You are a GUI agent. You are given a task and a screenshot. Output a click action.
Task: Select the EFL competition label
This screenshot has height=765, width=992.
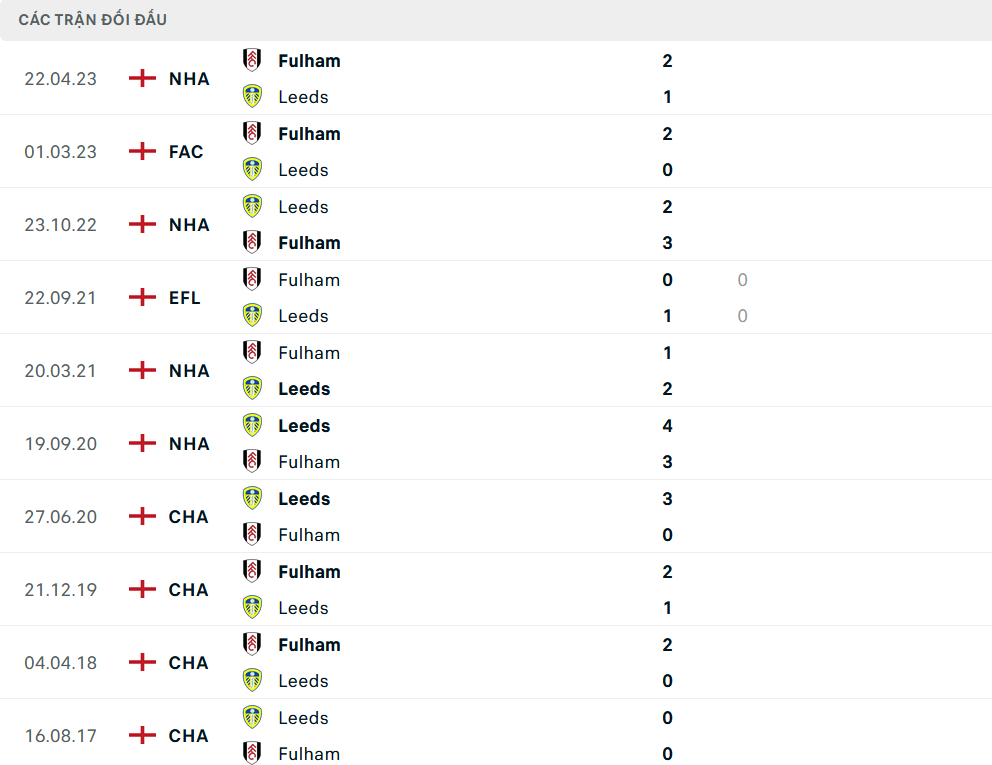tap(184, 297)
